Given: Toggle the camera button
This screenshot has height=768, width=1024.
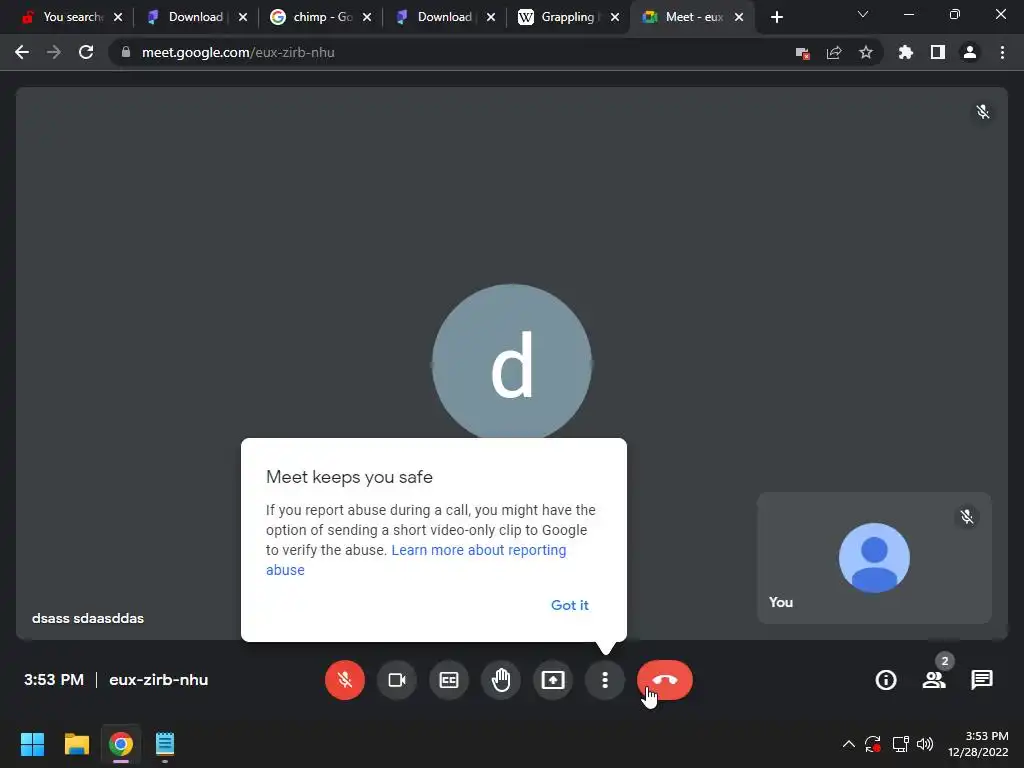Looking at the screenshot, I should click(x=396, y=680).
